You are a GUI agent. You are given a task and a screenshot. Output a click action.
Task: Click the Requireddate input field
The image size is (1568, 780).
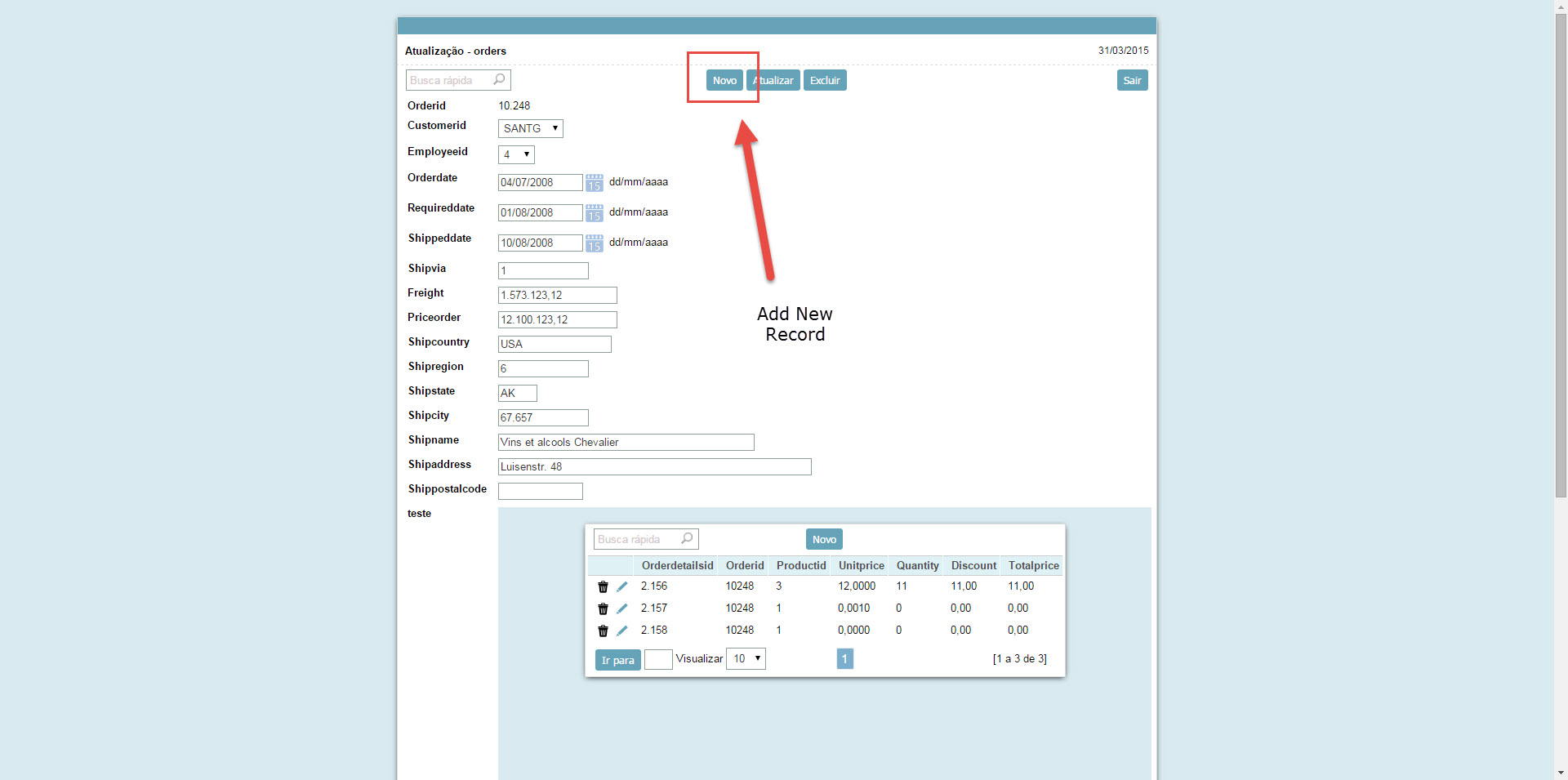[x=540, y=212]
